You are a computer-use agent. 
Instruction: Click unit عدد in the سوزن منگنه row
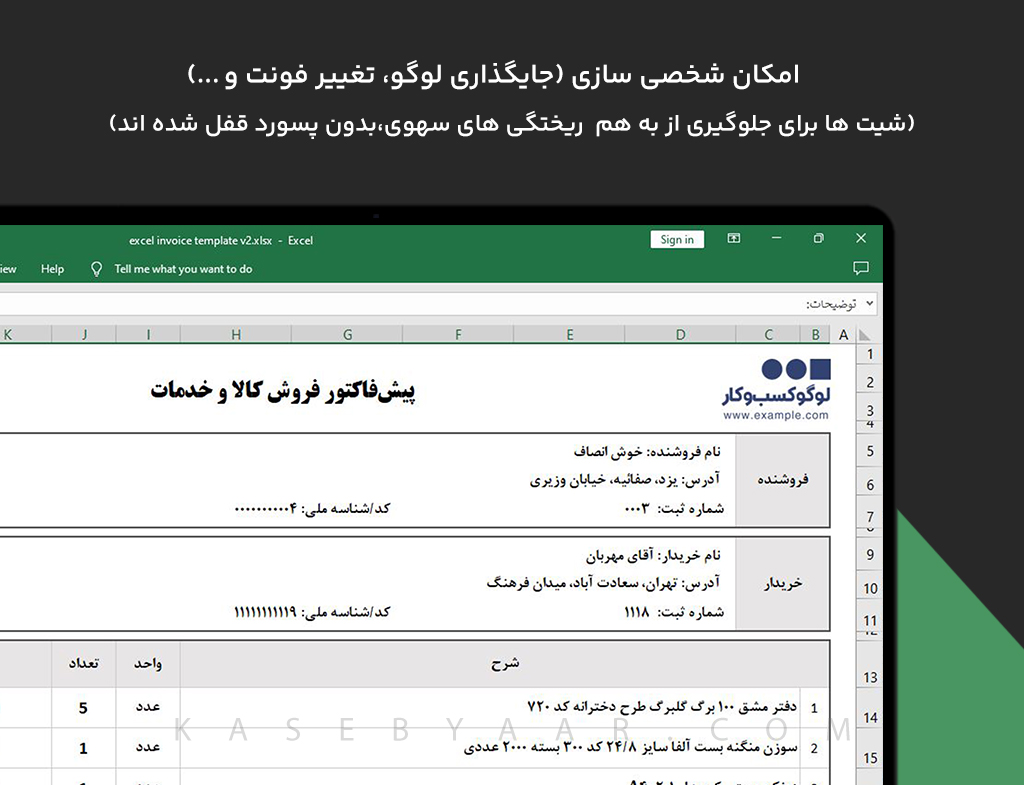click(x=148, y=747)
